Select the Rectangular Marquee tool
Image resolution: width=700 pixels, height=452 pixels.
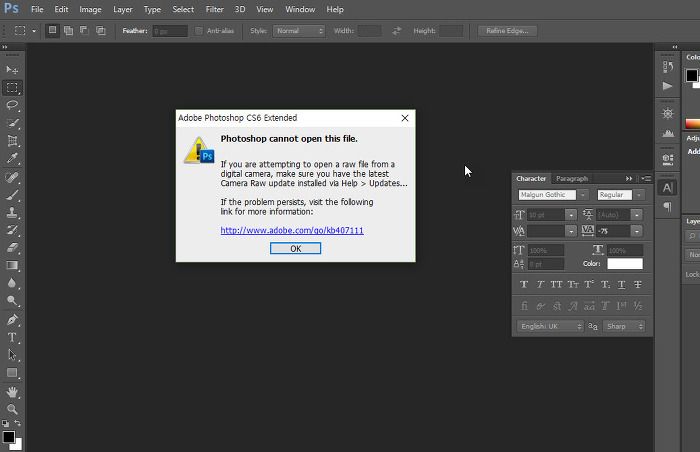[x=12, y=88]
